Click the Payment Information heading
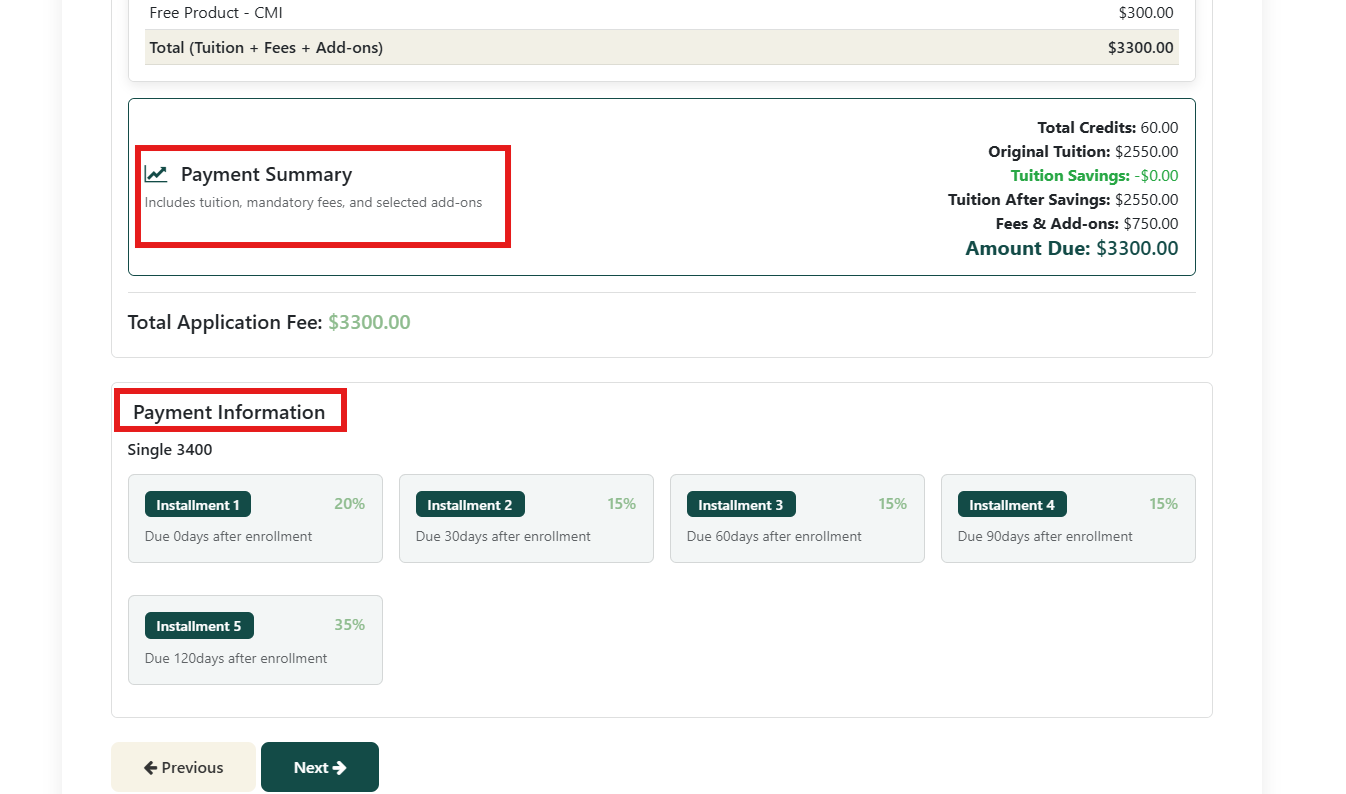This screenshot has height=794, width=1346. tap(229, 412)
